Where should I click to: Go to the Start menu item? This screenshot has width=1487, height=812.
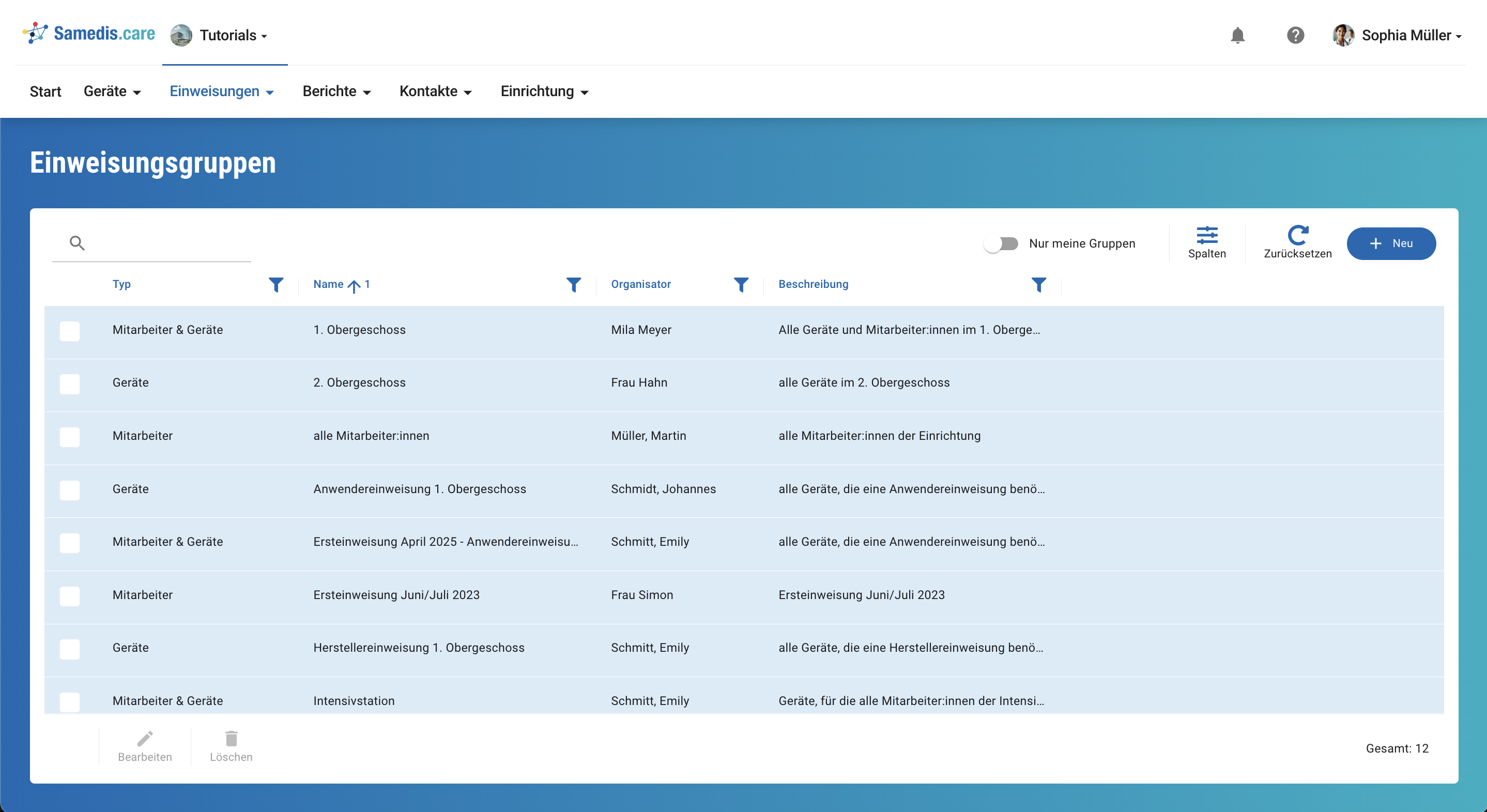pos(45,92)
